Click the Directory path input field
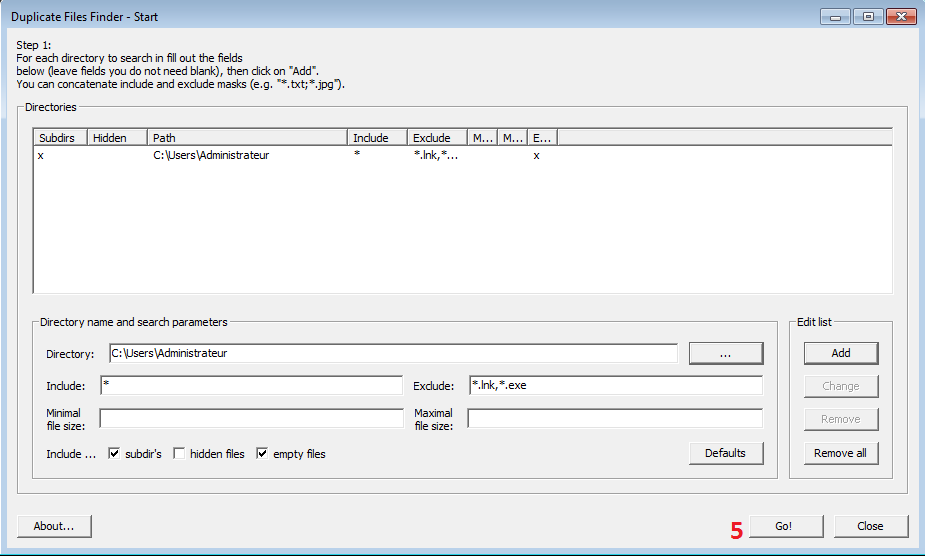 [392, 354]
